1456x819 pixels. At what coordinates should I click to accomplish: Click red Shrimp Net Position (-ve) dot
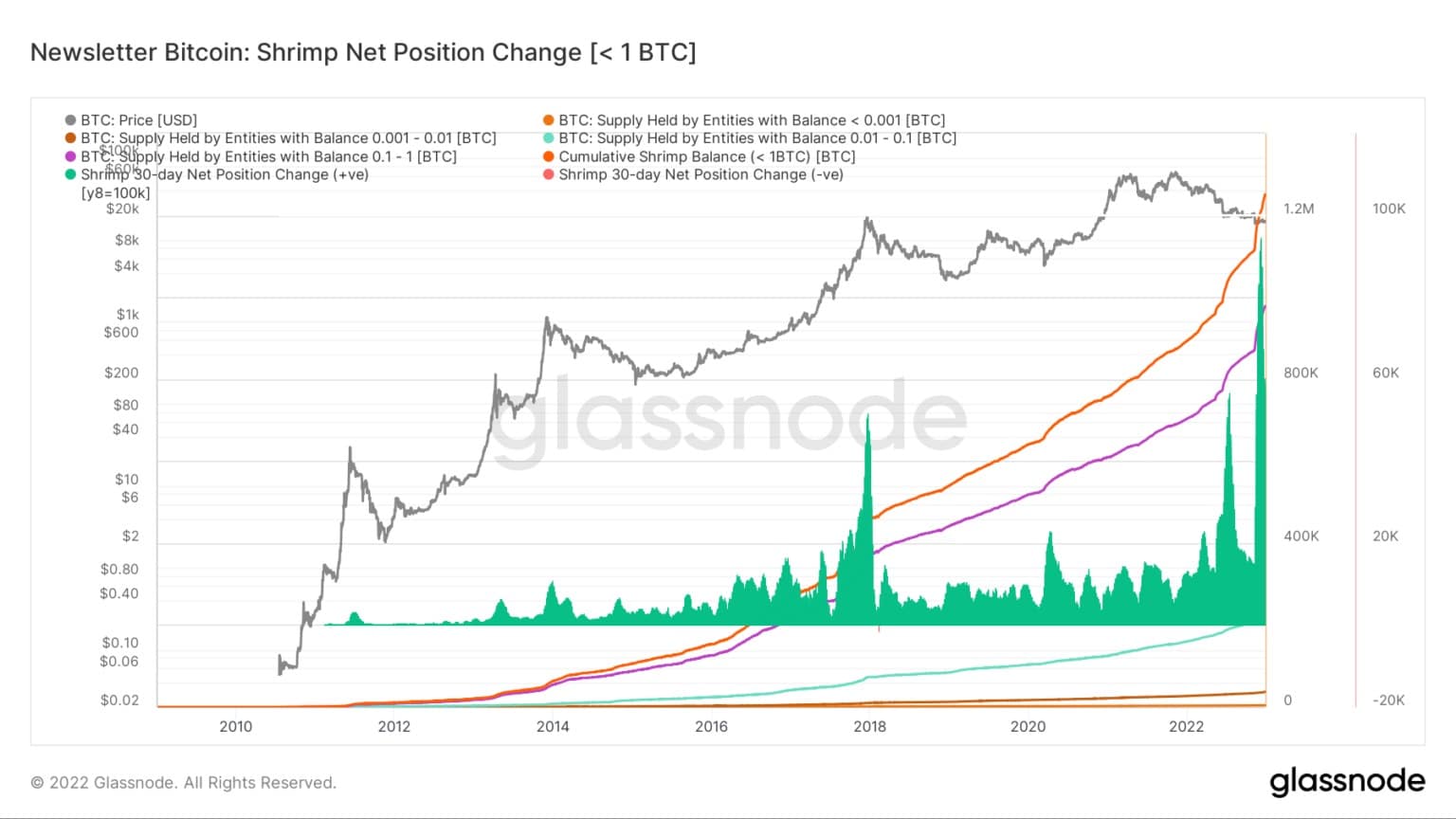pyautogui.click(x=548, y=174)
